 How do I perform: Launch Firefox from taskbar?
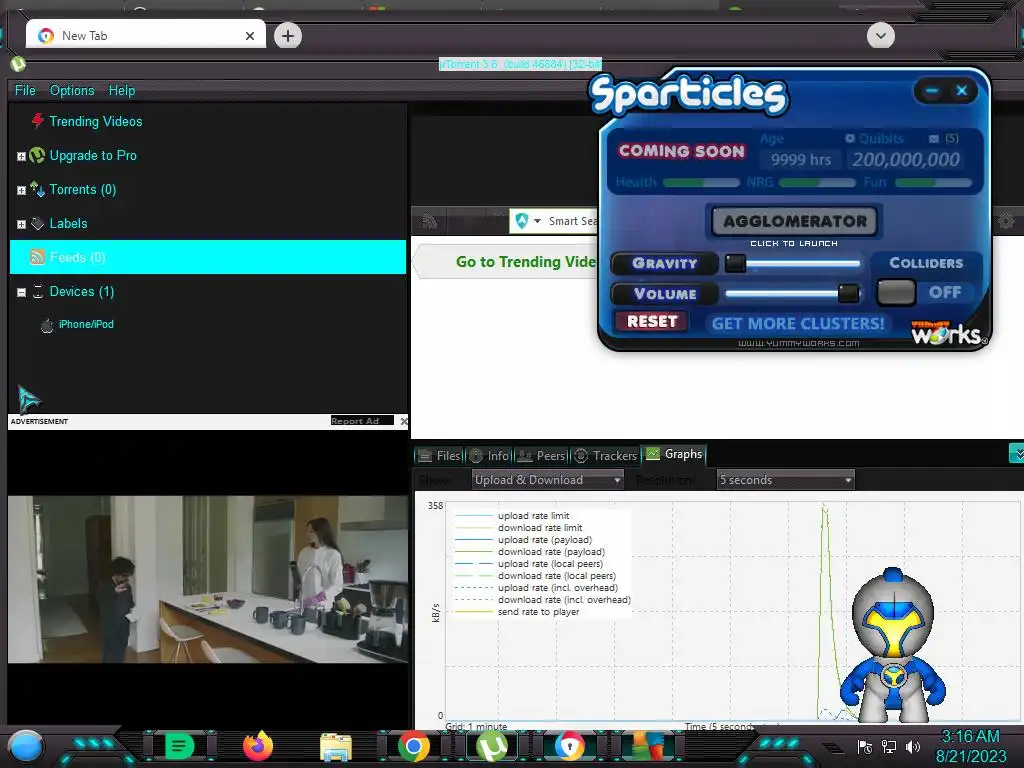[258, 746]
